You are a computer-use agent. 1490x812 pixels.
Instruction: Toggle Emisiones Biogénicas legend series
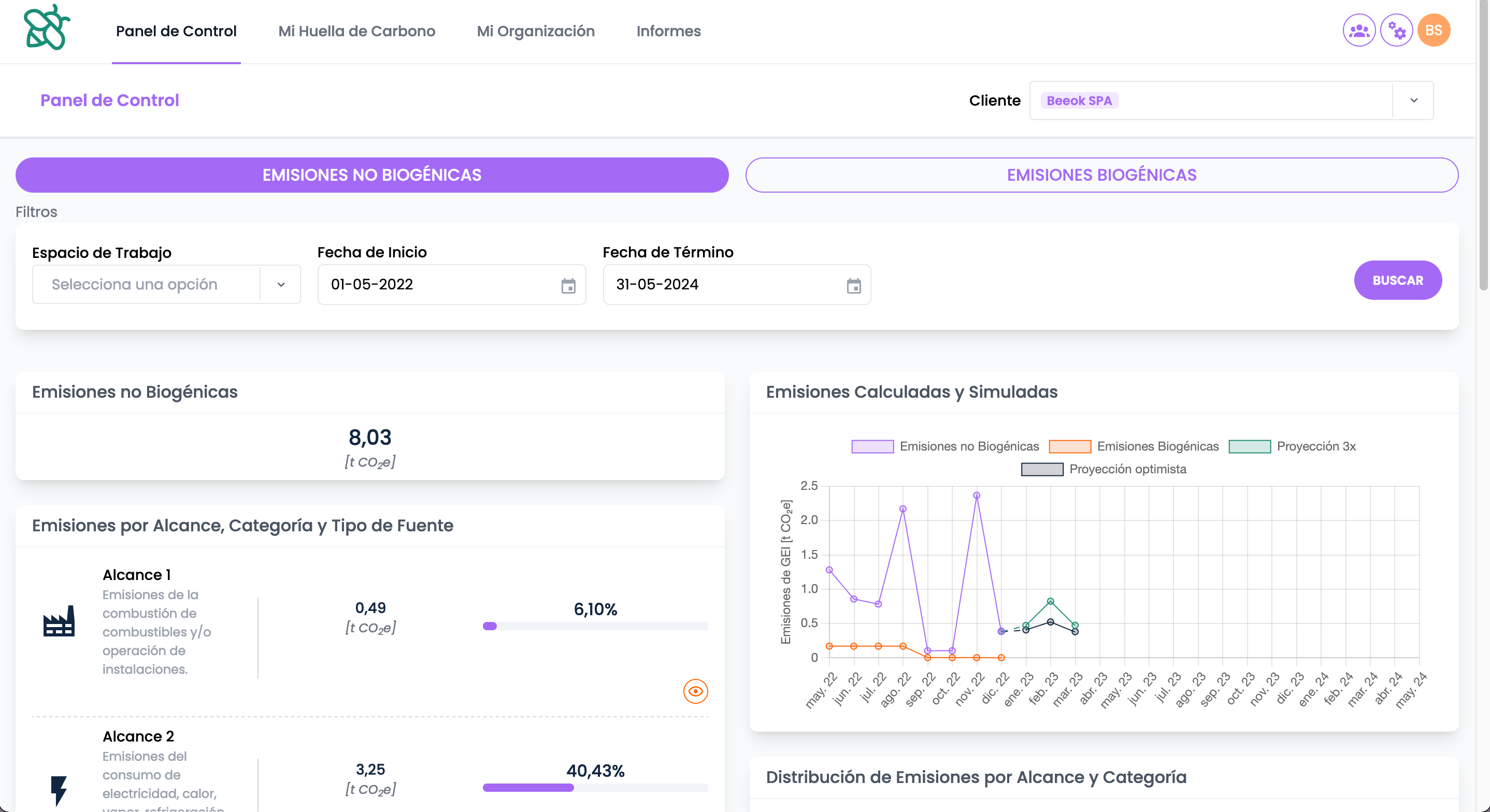pyautogui.click(x=1134, y=446)
